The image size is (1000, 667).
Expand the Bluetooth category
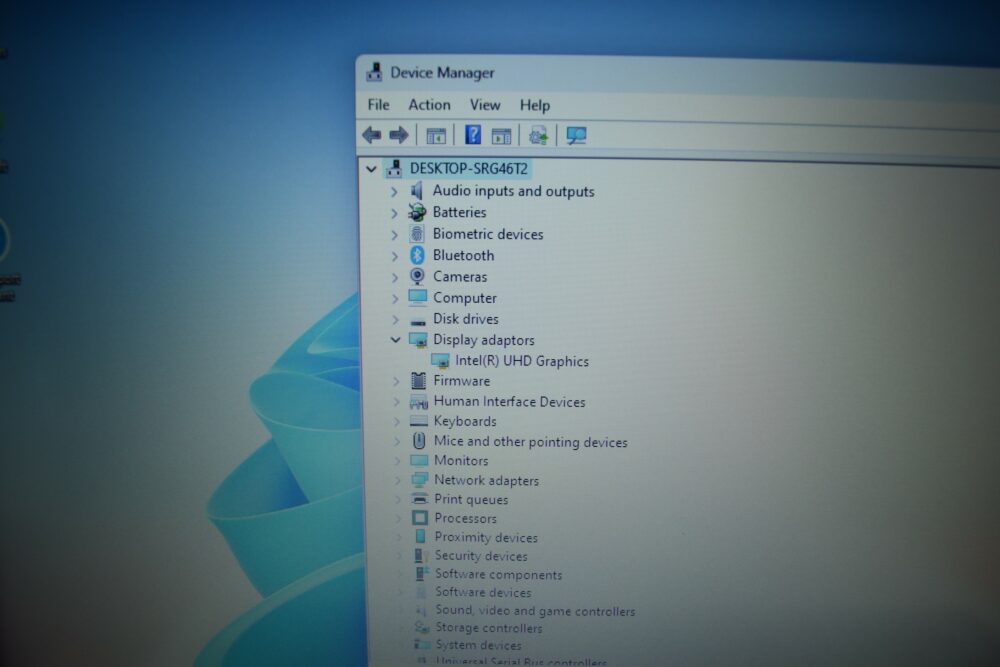coord(395,256)
